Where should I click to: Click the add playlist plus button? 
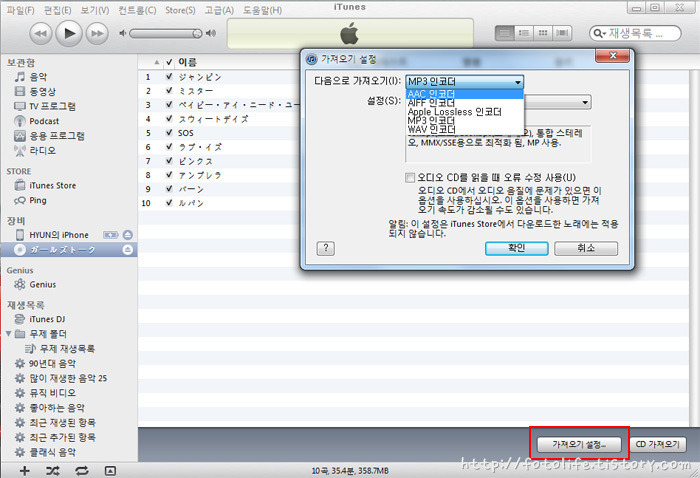(x=25, y=471)
